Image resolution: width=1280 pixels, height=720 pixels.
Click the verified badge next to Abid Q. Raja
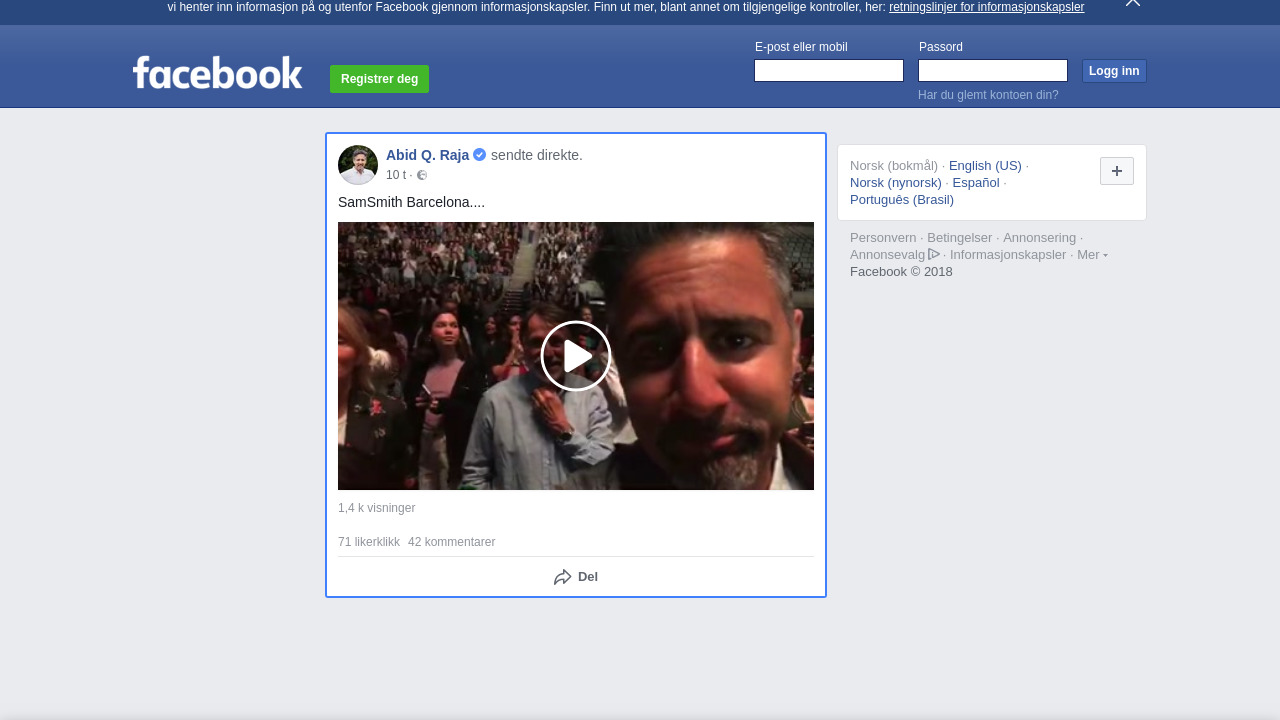480,155
